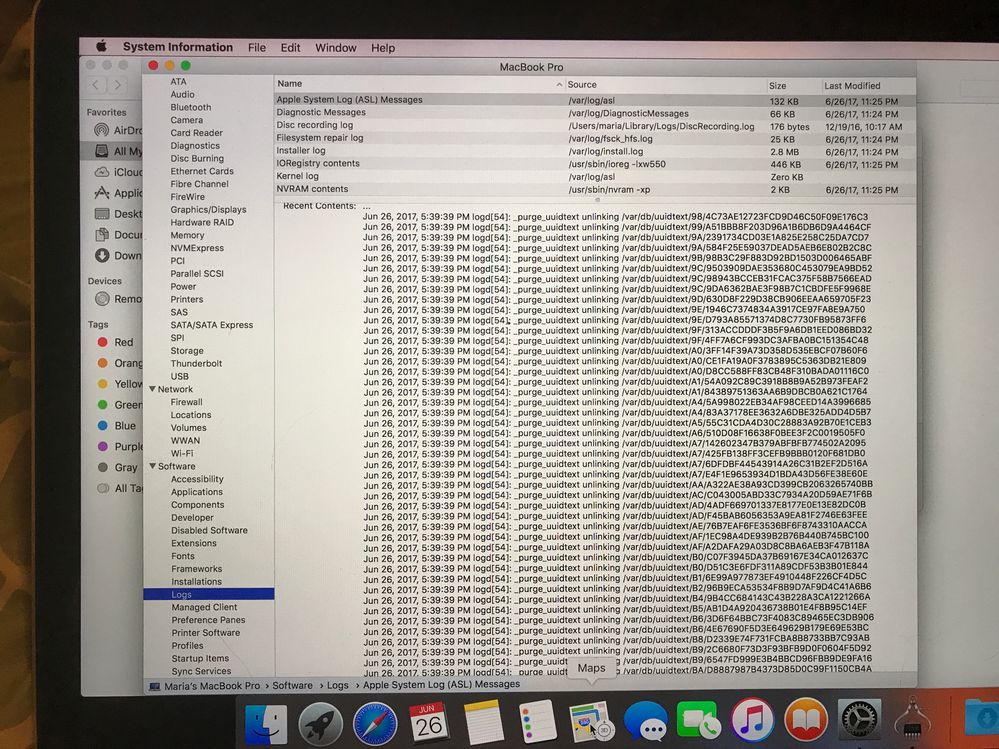Open iTunes music icon in Dock
This screenshot has height=749, width=999.
click(752, 720)
